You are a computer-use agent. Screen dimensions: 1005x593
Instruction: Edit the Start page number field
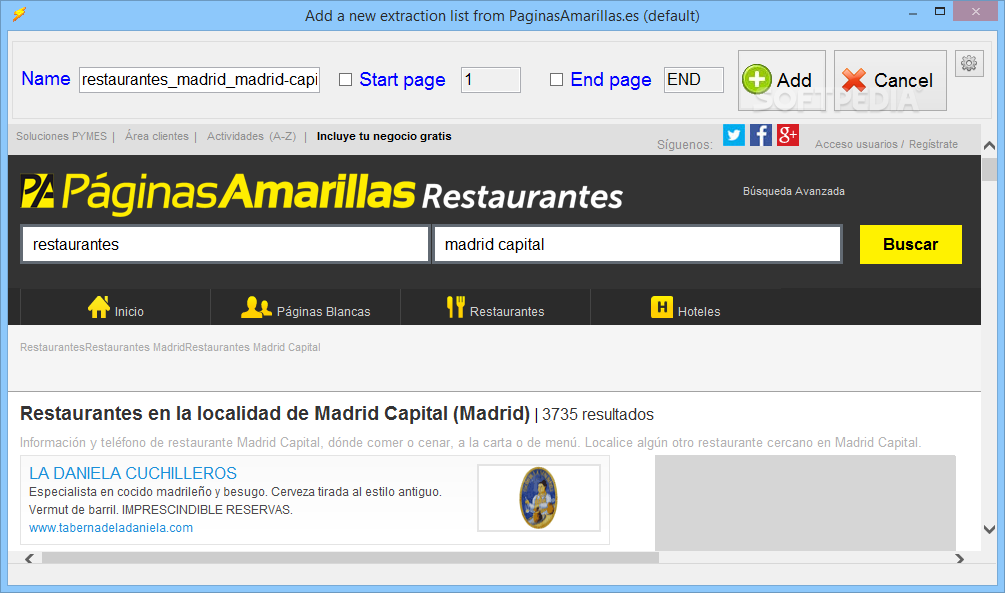coord(490,79)
